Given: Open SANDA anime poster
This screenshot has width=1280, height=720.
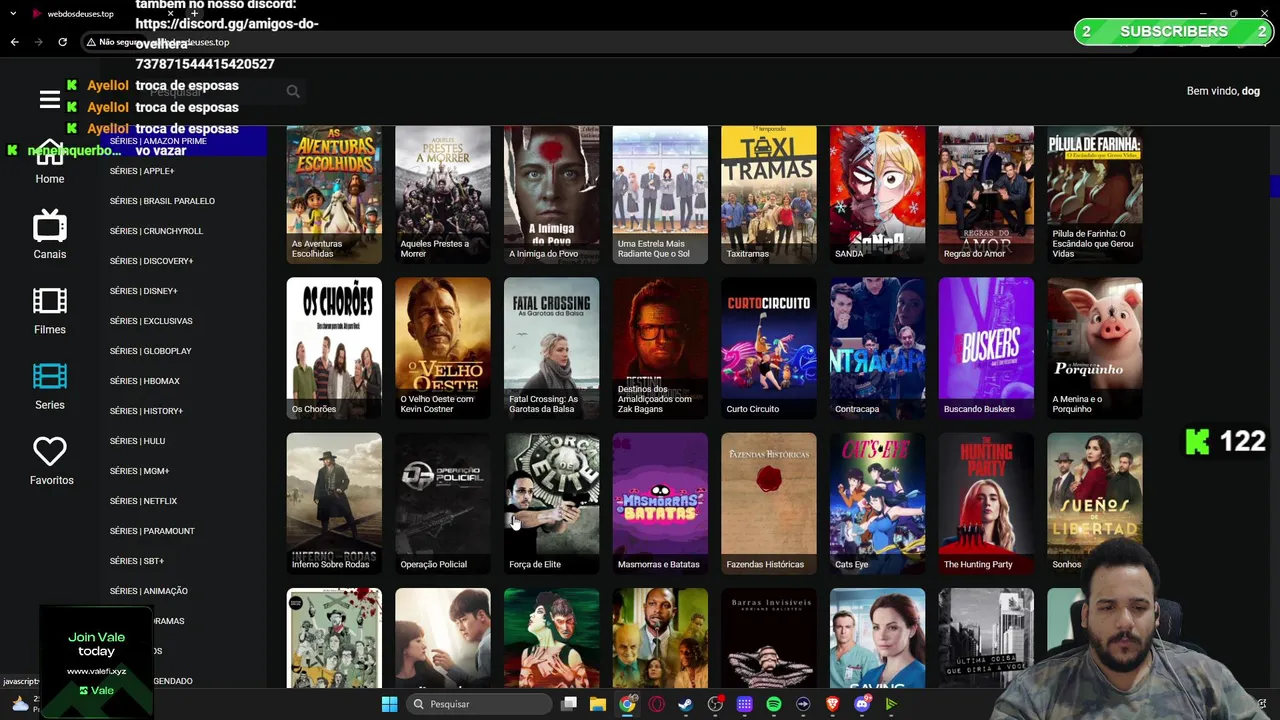Looking at the screenshot, I should 878,194.
